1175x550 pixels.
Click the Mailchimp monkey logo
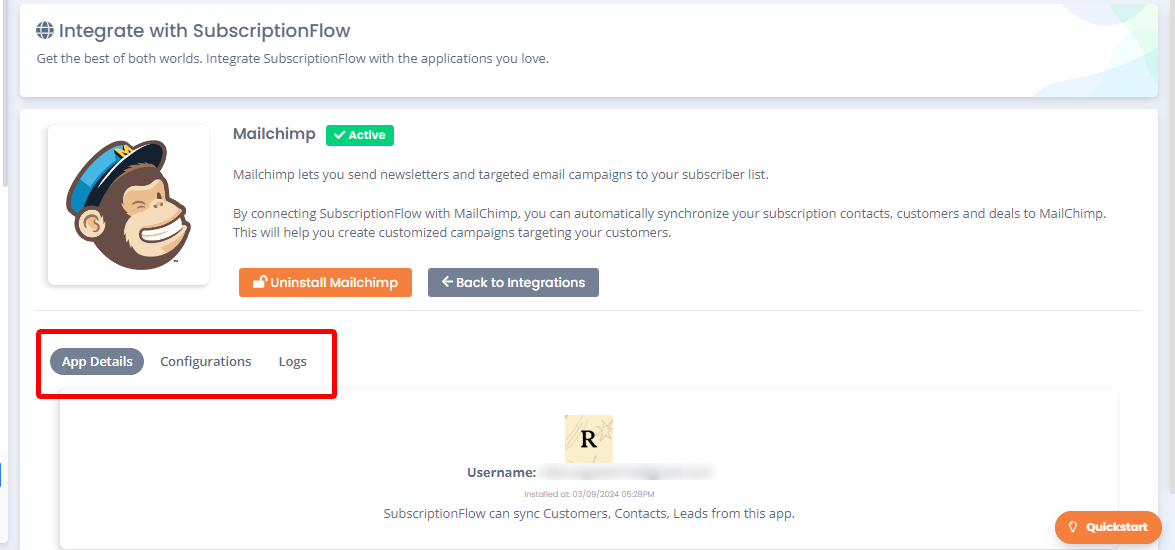[x=128, y=205]
